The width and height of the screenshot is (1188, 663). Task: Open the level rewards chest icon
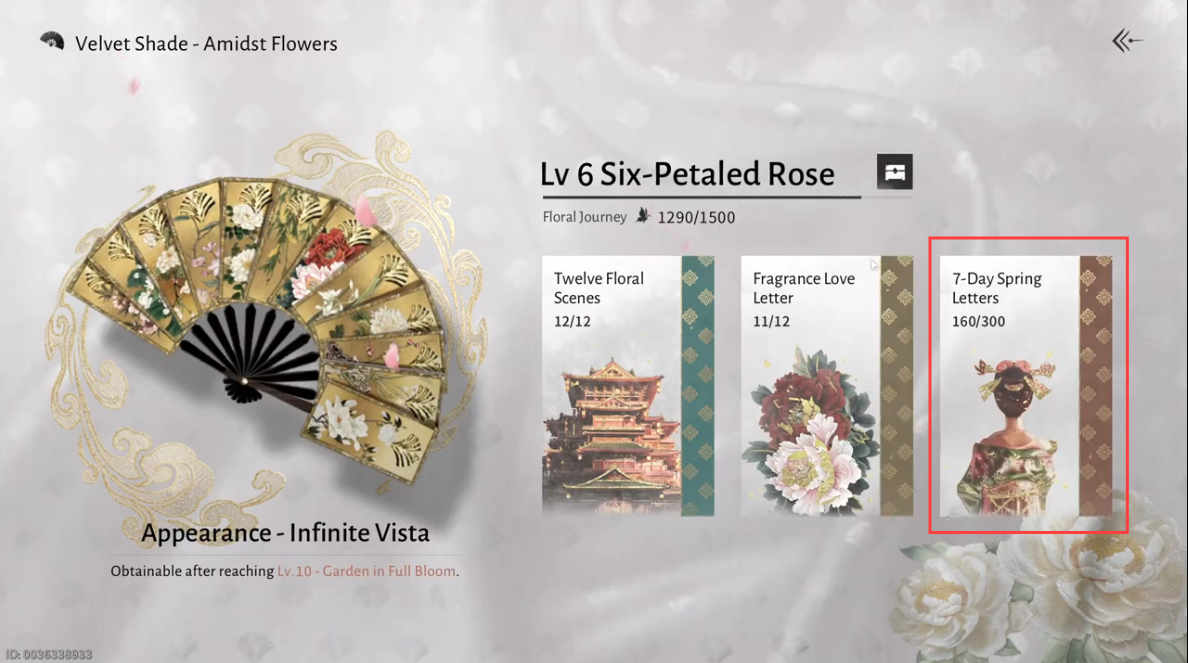point(895,171)
